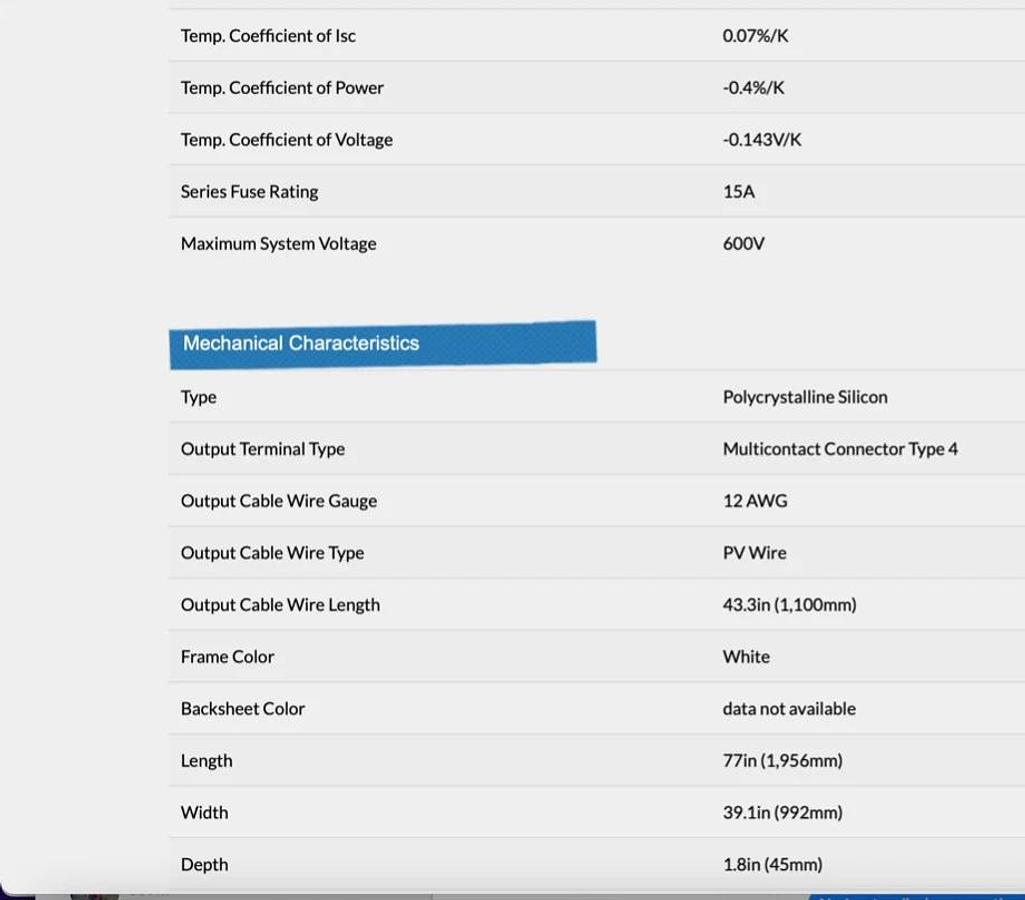
Task: Select the Maximum System Voltage label
Action: point(278,244)
